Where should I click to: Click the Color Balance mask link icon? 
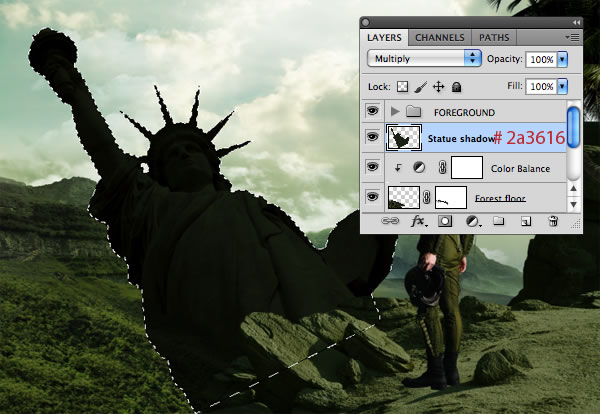pos(442,167)
